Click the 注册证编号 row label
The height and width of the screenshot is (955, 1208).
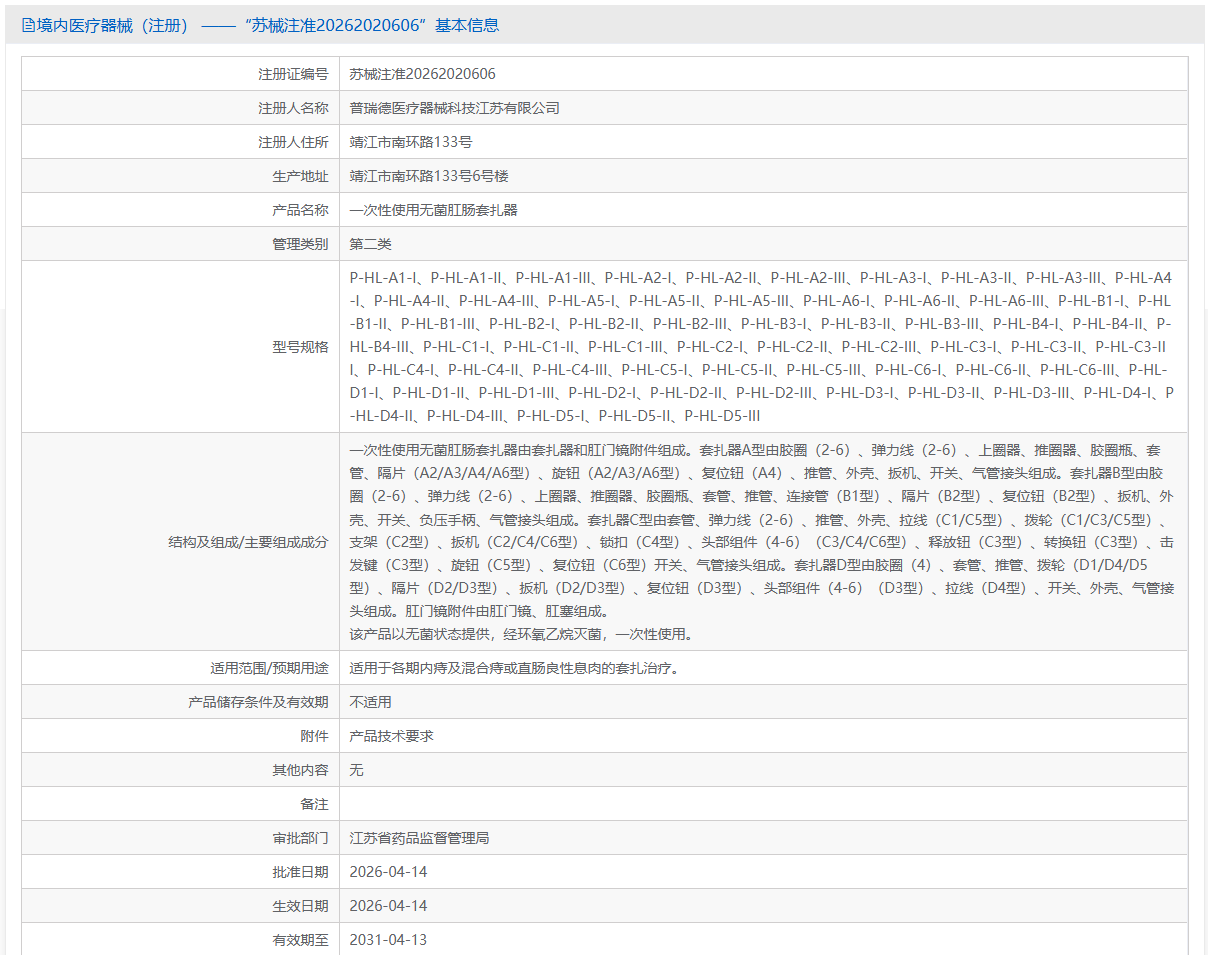point(292,74)
